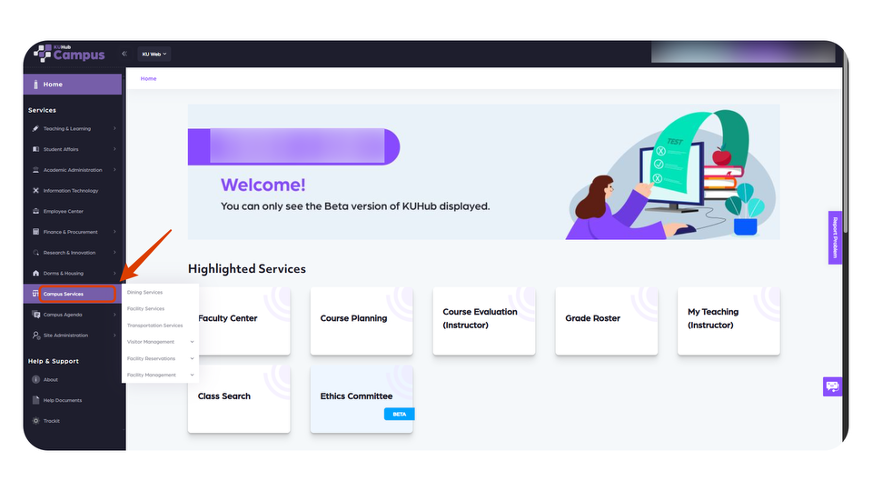872x491 pixels.
Task: Click the Home breadcrumb link
Action: tap(148, 79)
